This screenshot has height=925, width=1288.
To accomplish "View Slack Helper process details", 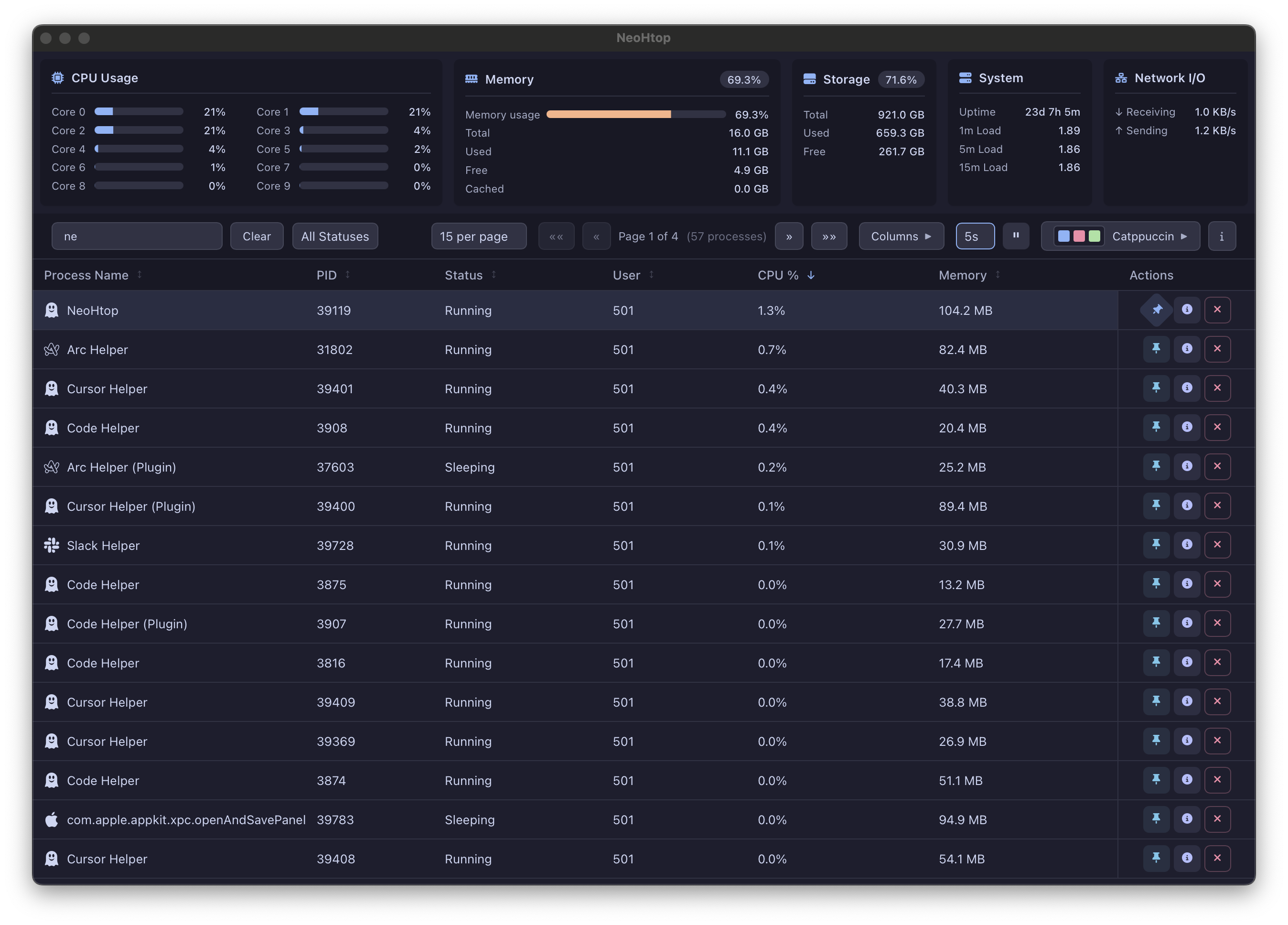I will coord(1187,545).
